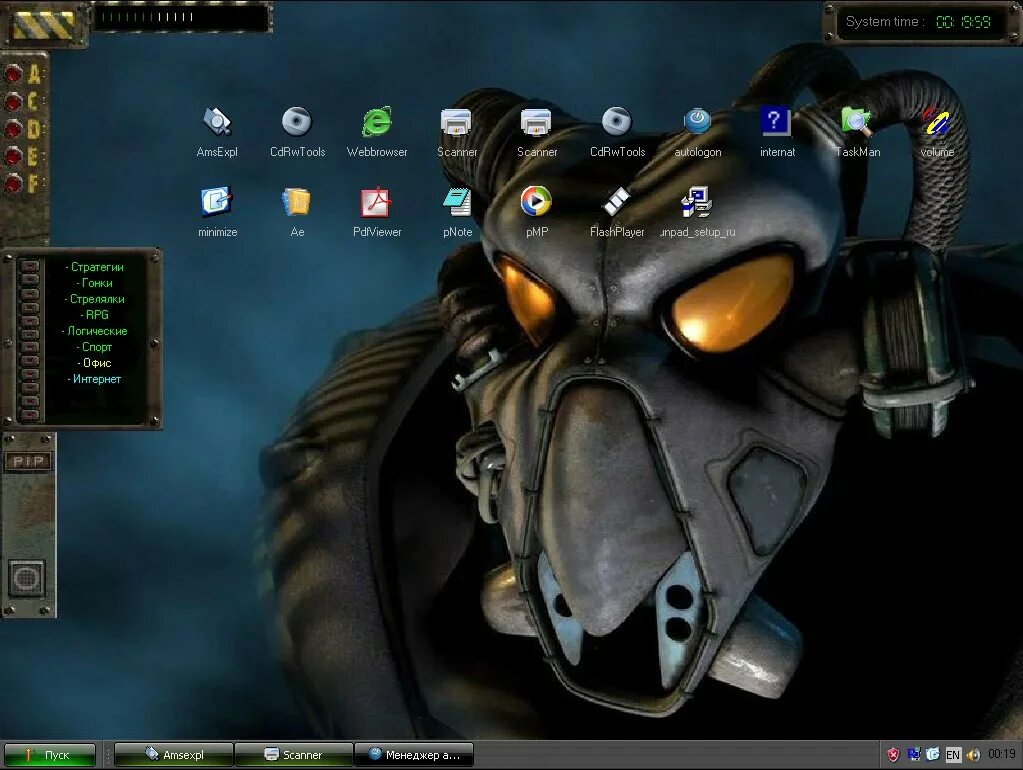Click the round speaker grille button
This screenshot has width=1023, height=770.
(27, 578)
